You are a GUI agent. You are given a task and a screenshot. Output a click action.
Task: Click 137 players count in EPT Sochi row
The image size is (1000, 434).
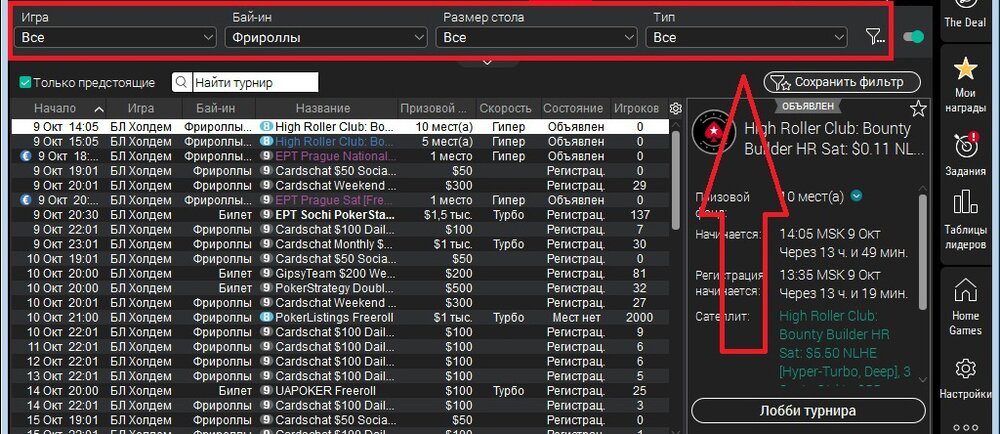coord(640,215)
